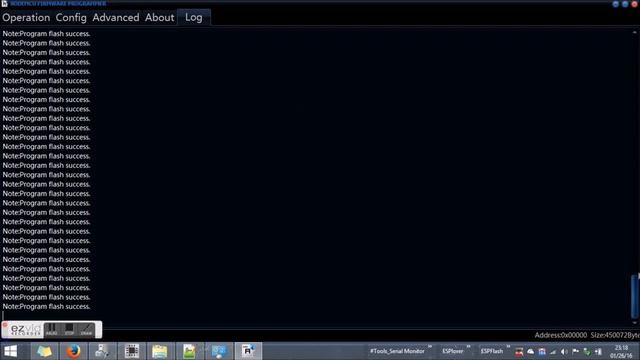Expand the ESPFlash toolbar chevron

508,347
